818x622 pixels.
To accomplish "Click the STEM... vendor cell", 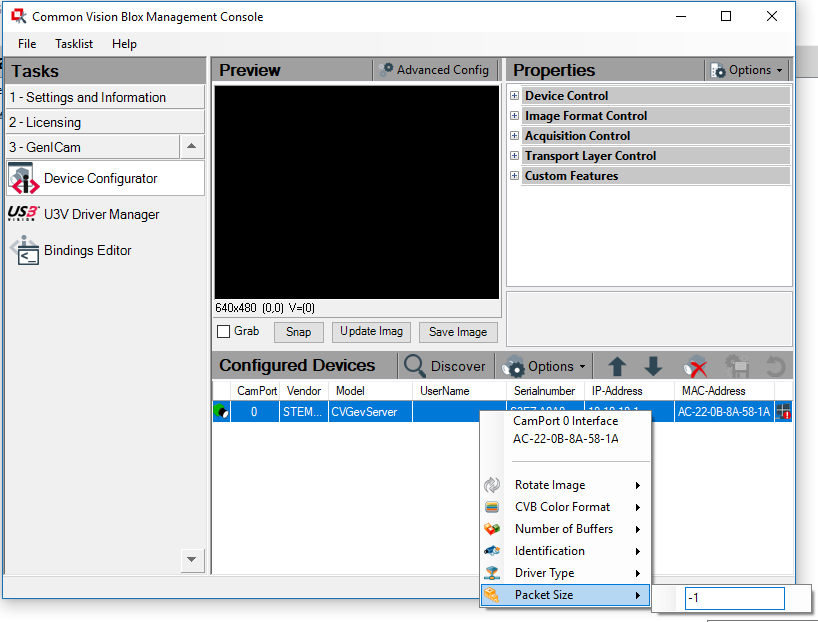I will point(304,412).
